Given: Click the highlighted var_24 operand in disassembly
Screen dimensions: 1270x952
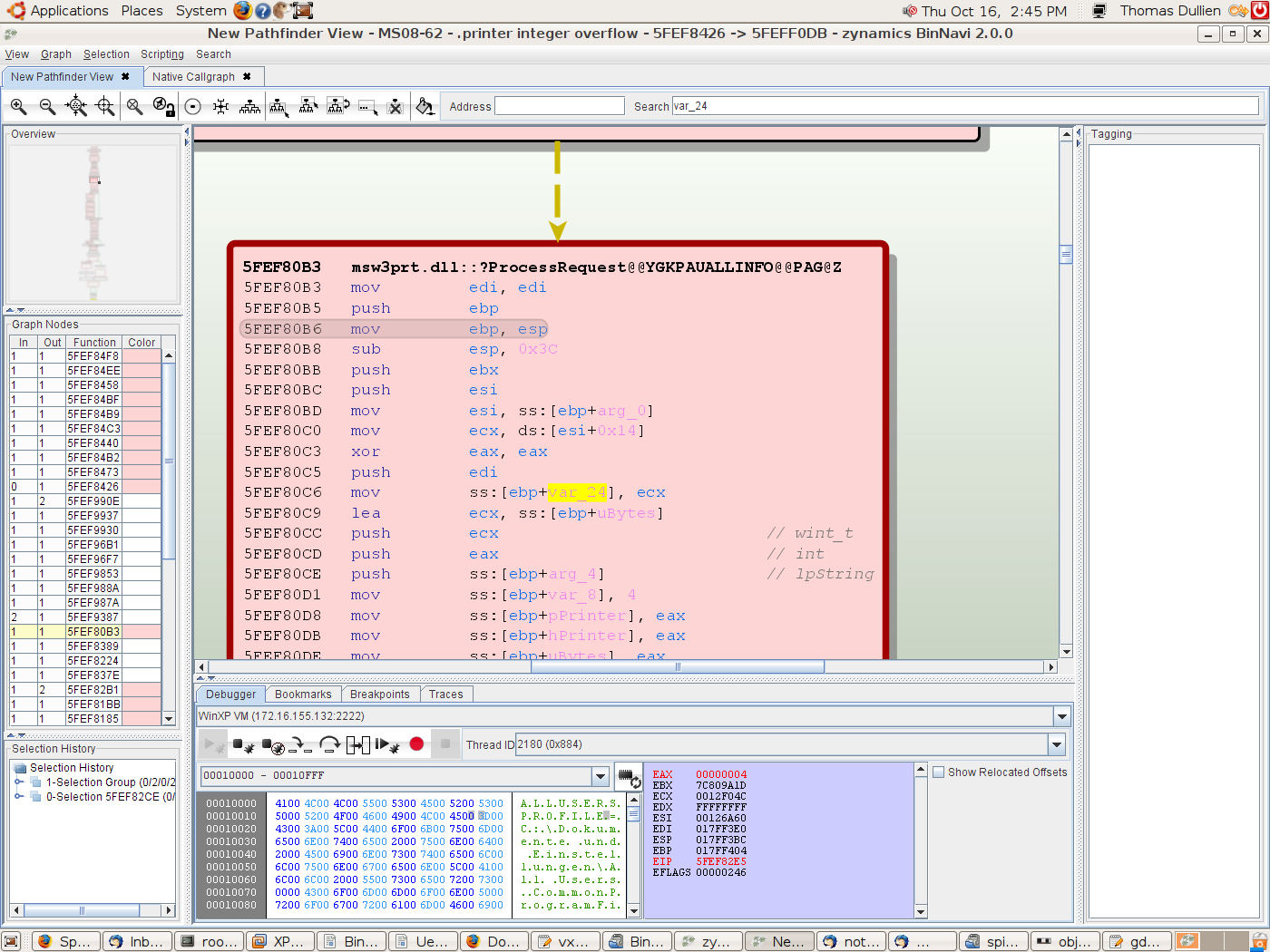Looking at the screenshot, I should pos(577,492).
